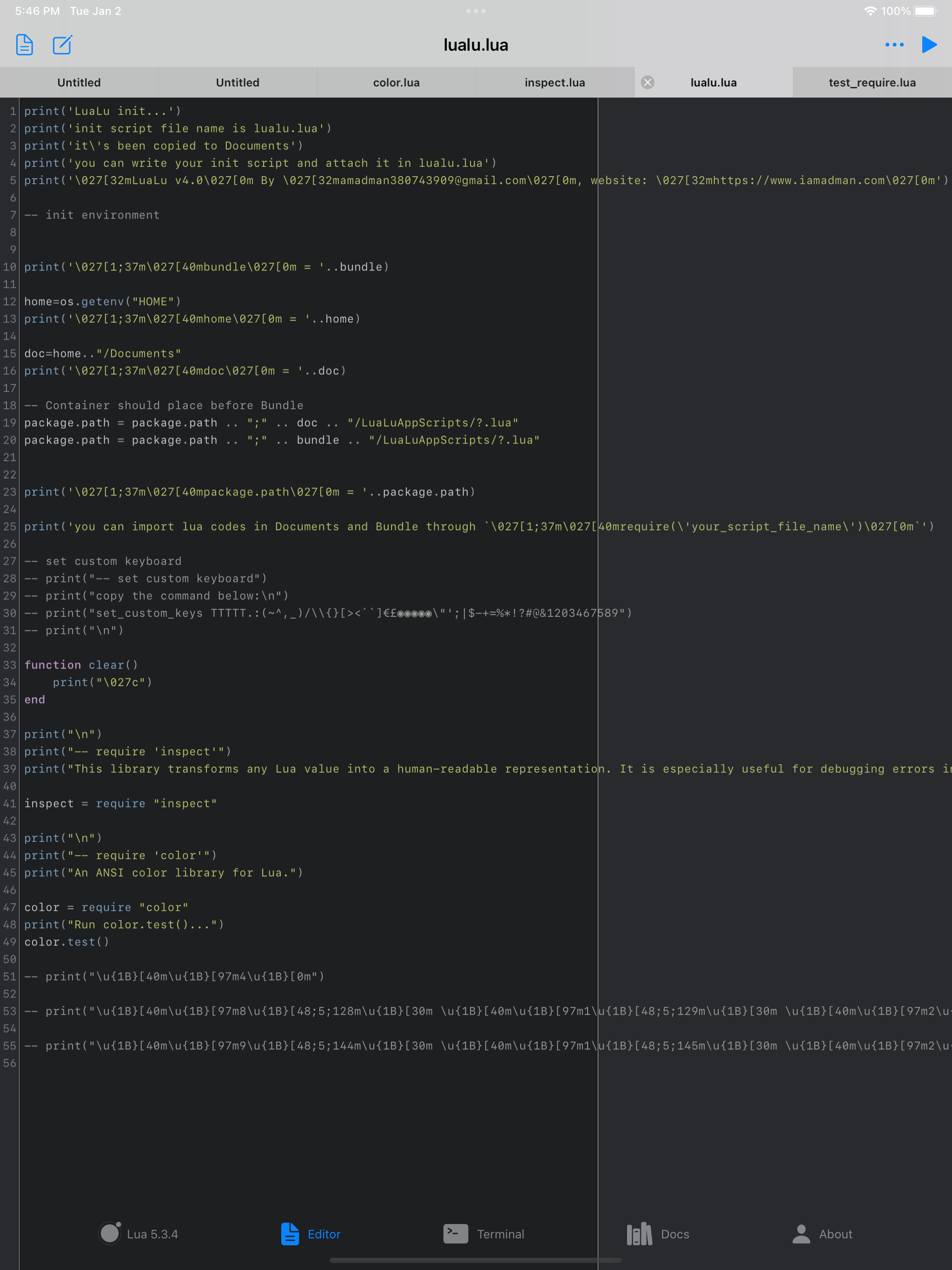Screen dimensions: 952x1270
Task: Tap the Terminal prompt icon
Action: (456, 1233)
